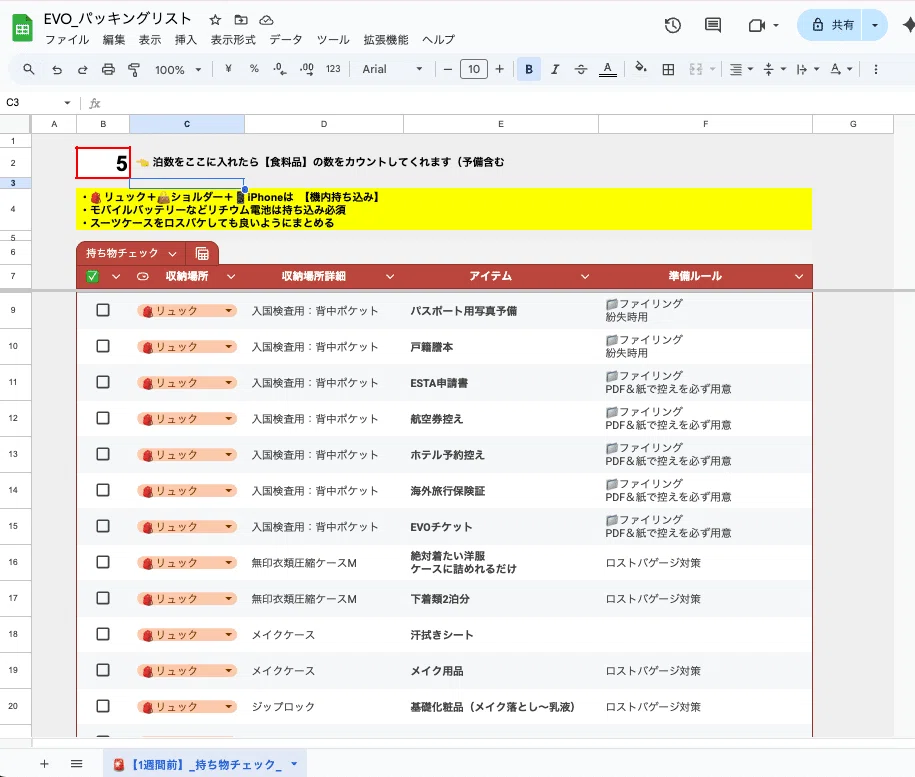Viewport: 915px width, 777px height.
Task: Open the 挿入 menu
Action: point(186,40)
